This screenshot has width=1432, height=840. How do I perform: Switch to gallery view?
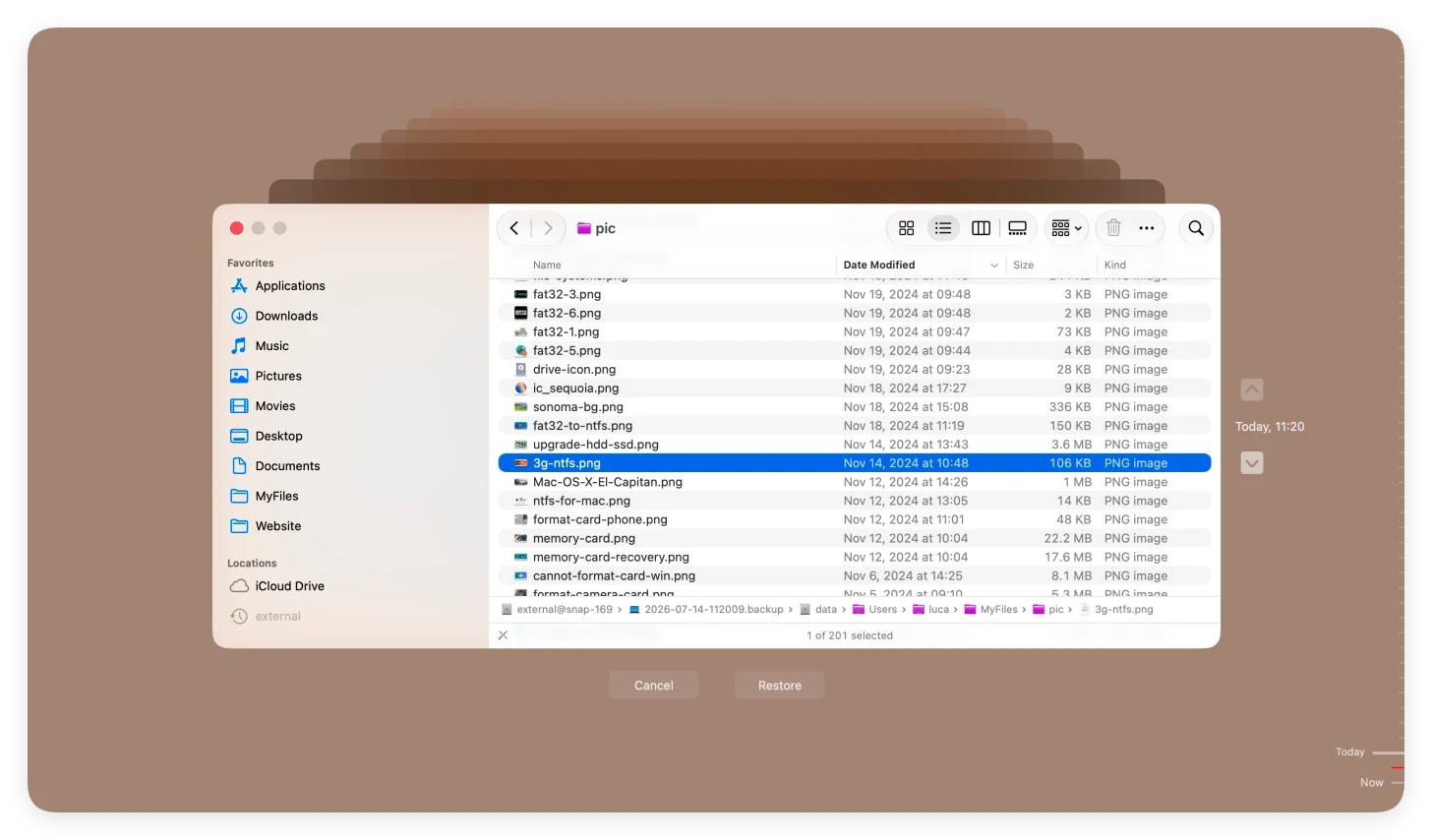(1017, 228)
